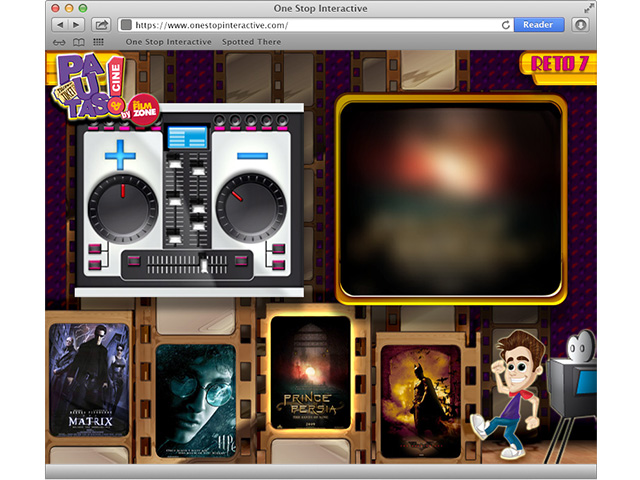Click the pink button right of the crossfader

[241, 260]
